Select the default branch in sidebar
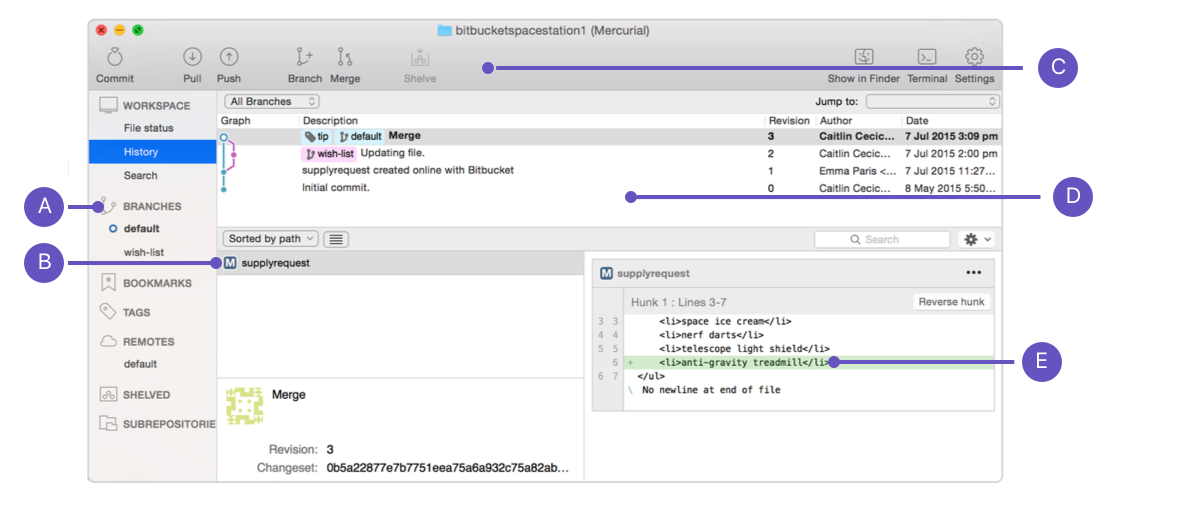The width and height of the screenshot is (1200, 505). pos(141,229)
